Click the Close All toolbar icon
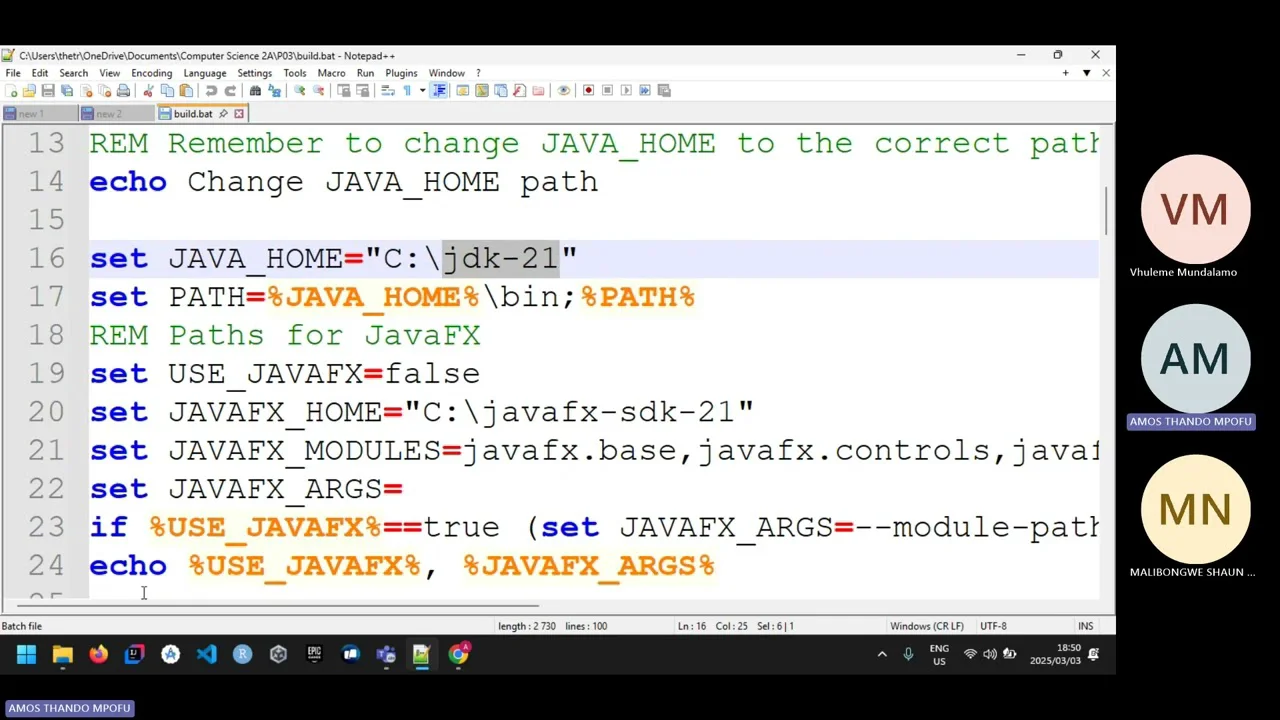This screenshot has width=1280, height=720. click(105, 90)
